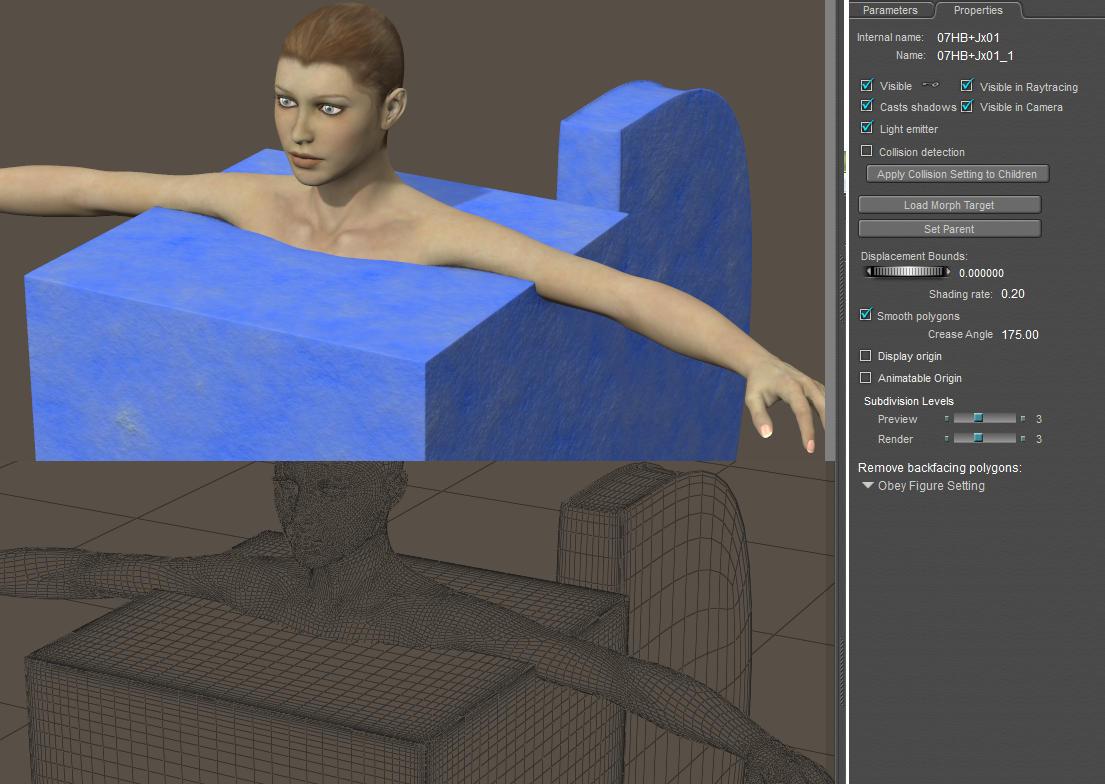Click the animation key icon beside Visible

click(930, 85)
